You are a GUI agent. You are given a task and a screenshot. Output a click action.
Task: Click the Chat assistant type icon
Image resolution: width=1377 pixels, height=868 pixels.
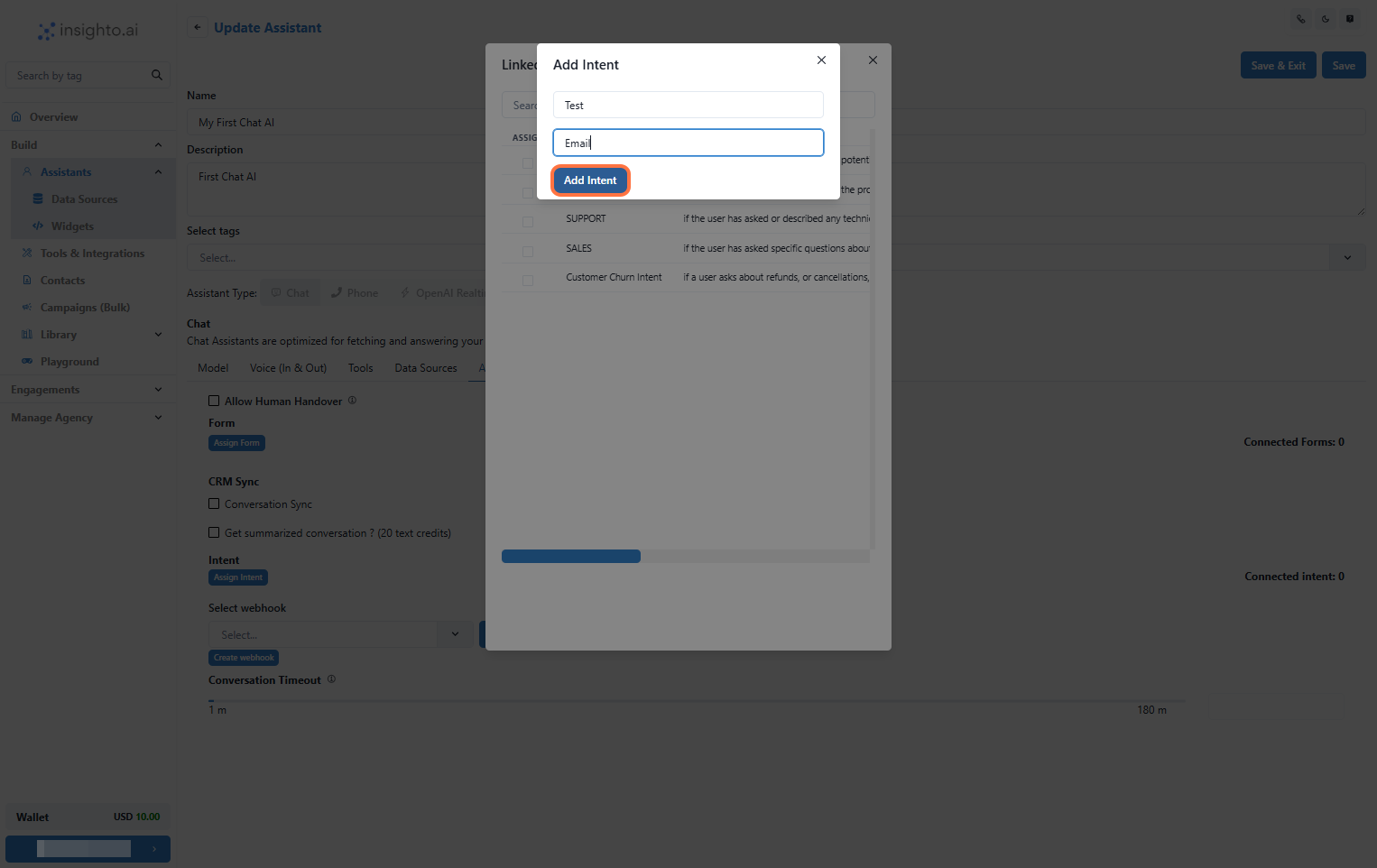click(276, 292)
